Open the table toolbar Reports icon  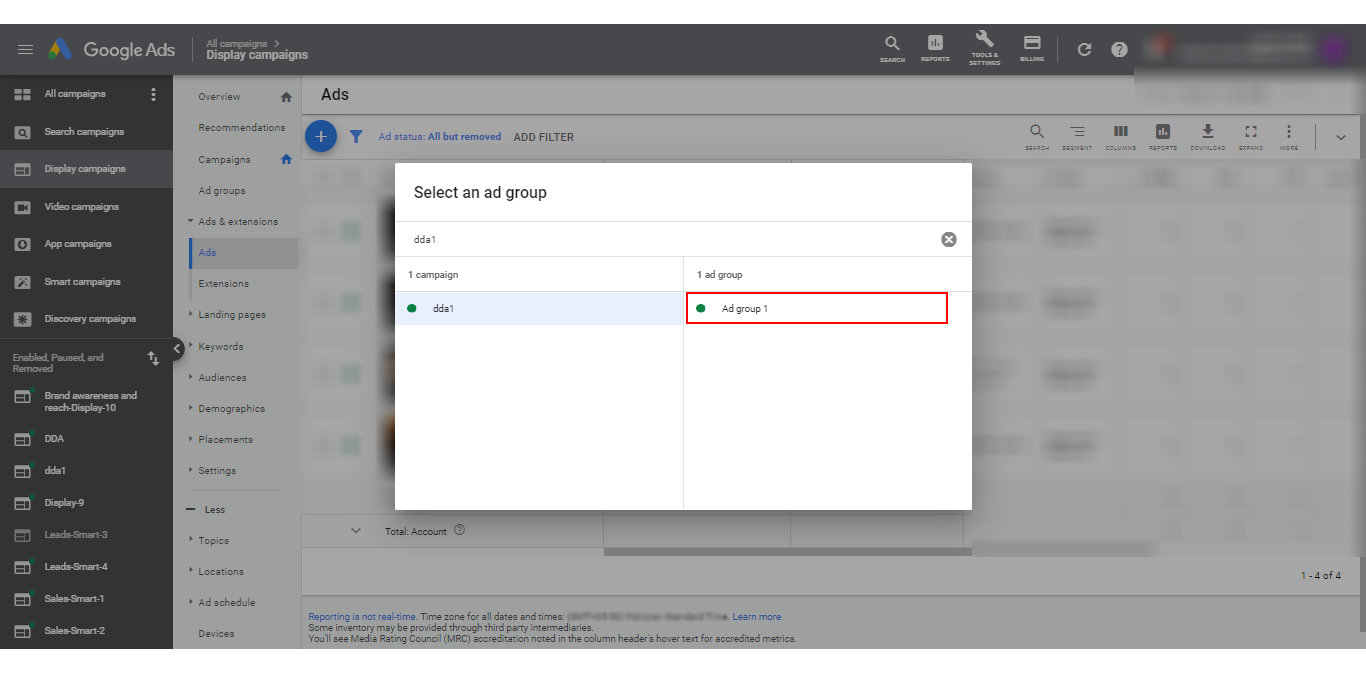1163,137
